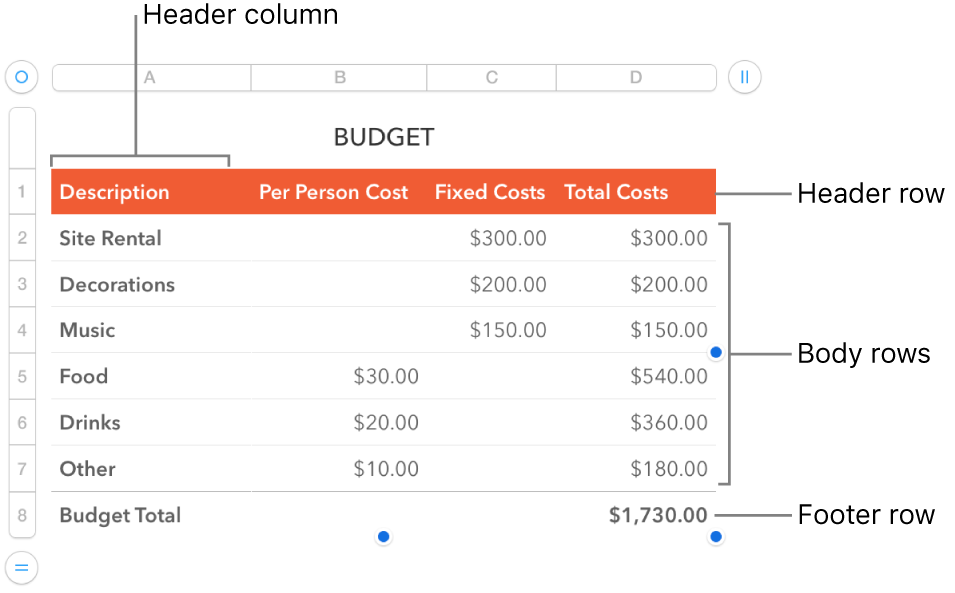Viewport: 955px width, 593px height.
Task: Select column reference tab D
Action: 636,77
